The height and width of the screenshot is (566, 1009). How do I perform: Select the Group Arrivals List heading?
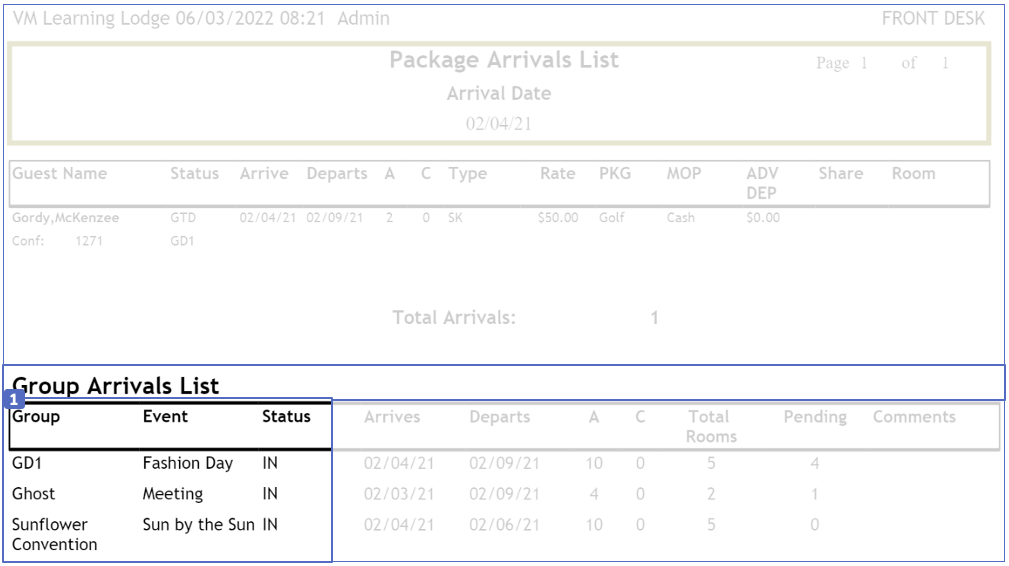(x=115, y=385)
